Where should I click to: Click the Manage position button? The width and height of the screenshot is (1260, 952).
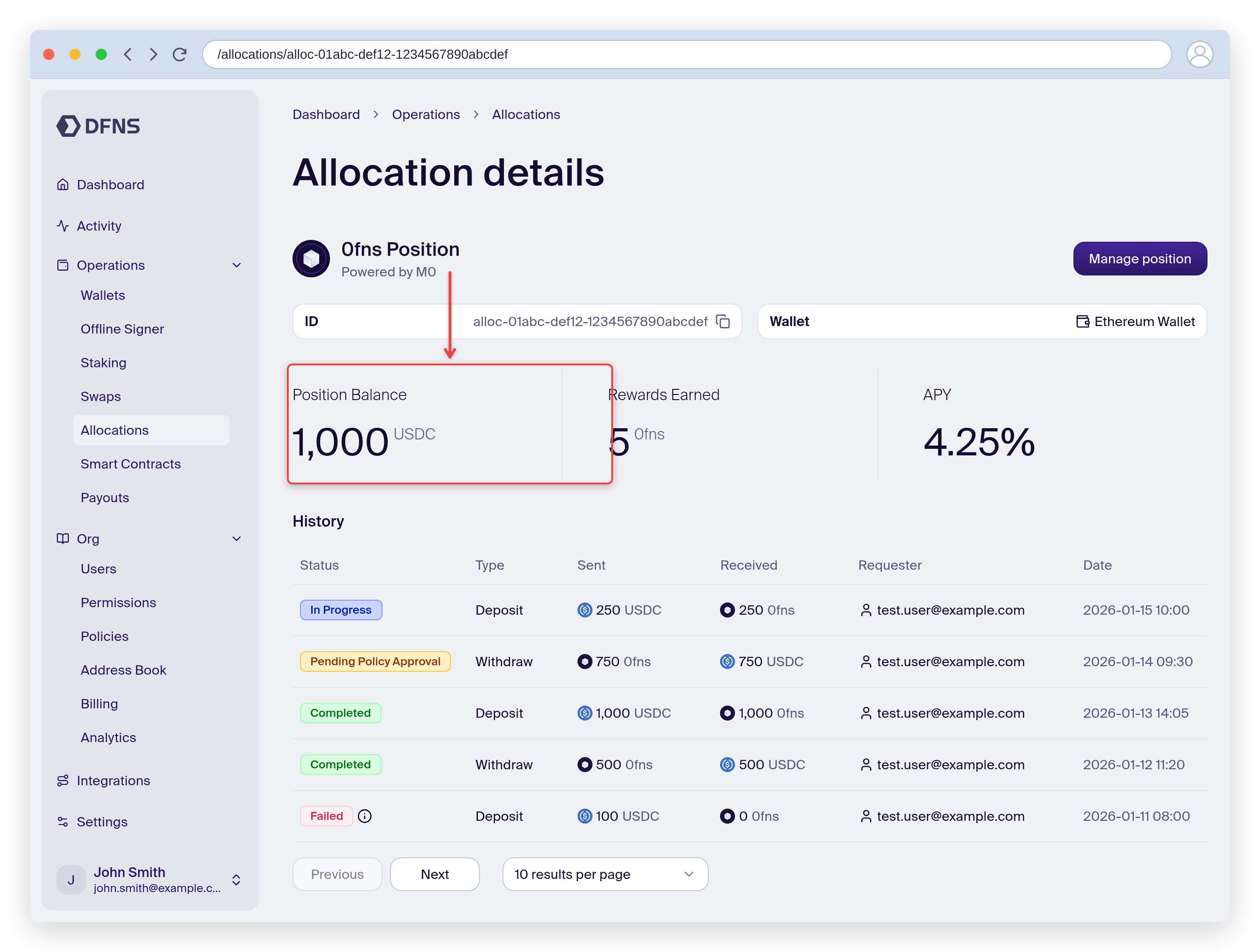(1140, 259)
